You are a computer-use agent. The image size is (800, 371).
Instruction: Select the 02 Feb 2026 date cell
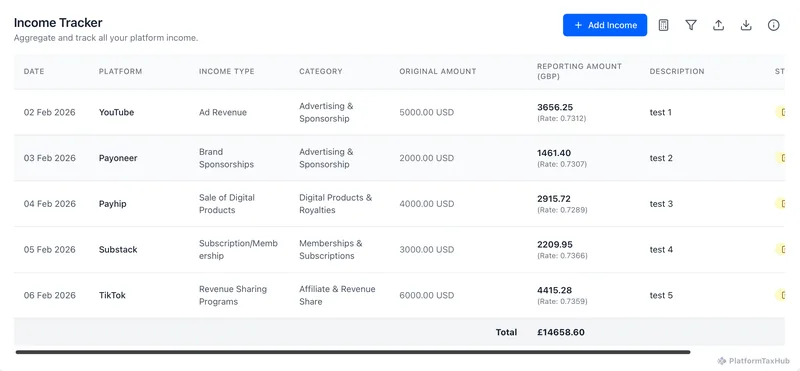coord(49,112)
